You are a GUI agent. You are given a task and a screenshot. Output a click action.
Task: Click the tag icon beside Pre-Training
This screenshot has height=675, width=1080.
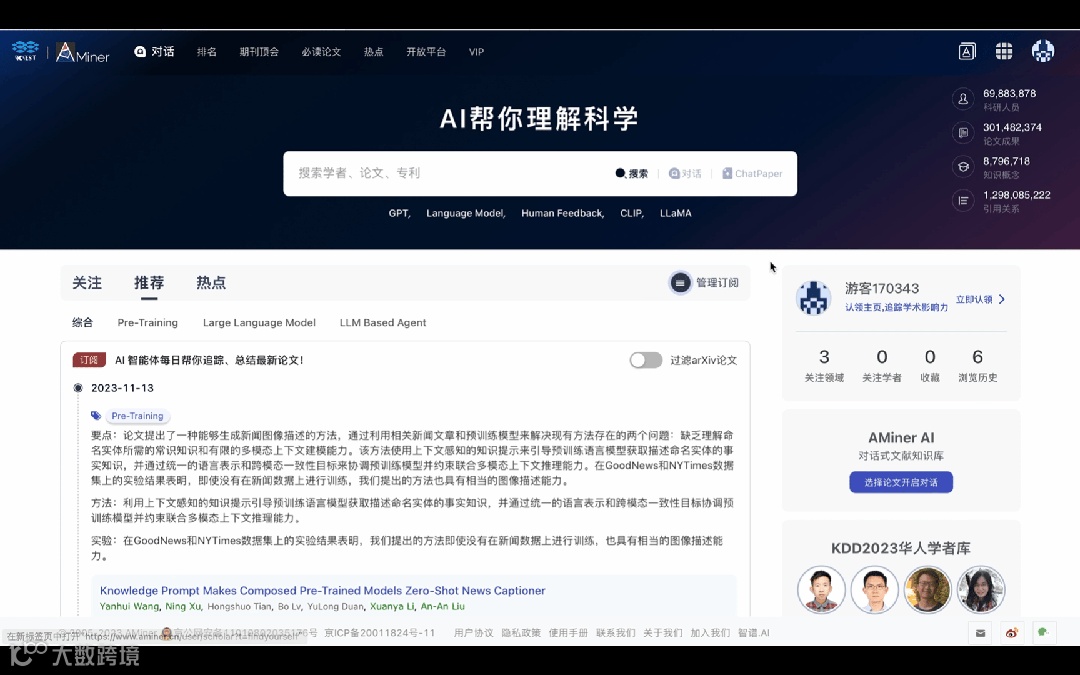(x=96, y=416)
